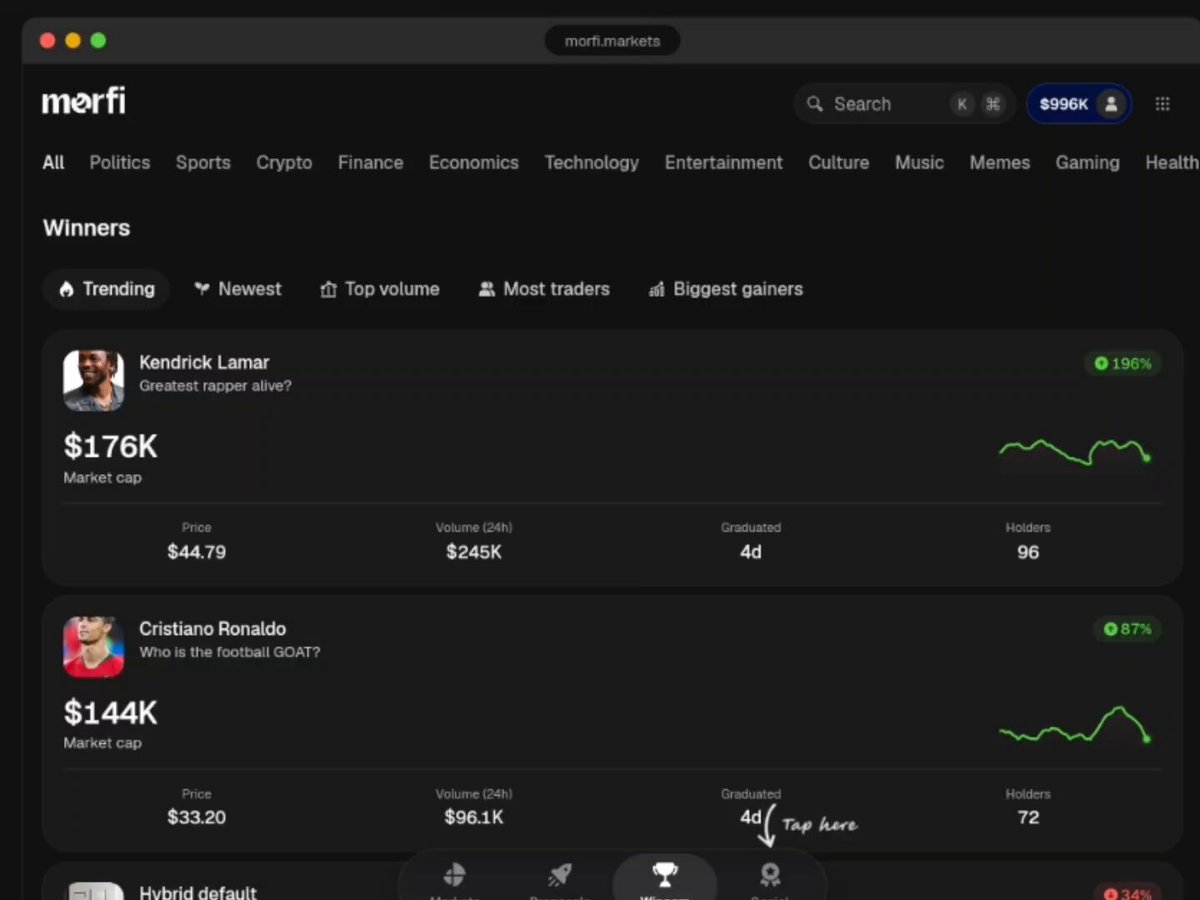The width and height of the screenshot is (1200, 900).
Task: Open the Gaming category
Action: (1088, 162)
